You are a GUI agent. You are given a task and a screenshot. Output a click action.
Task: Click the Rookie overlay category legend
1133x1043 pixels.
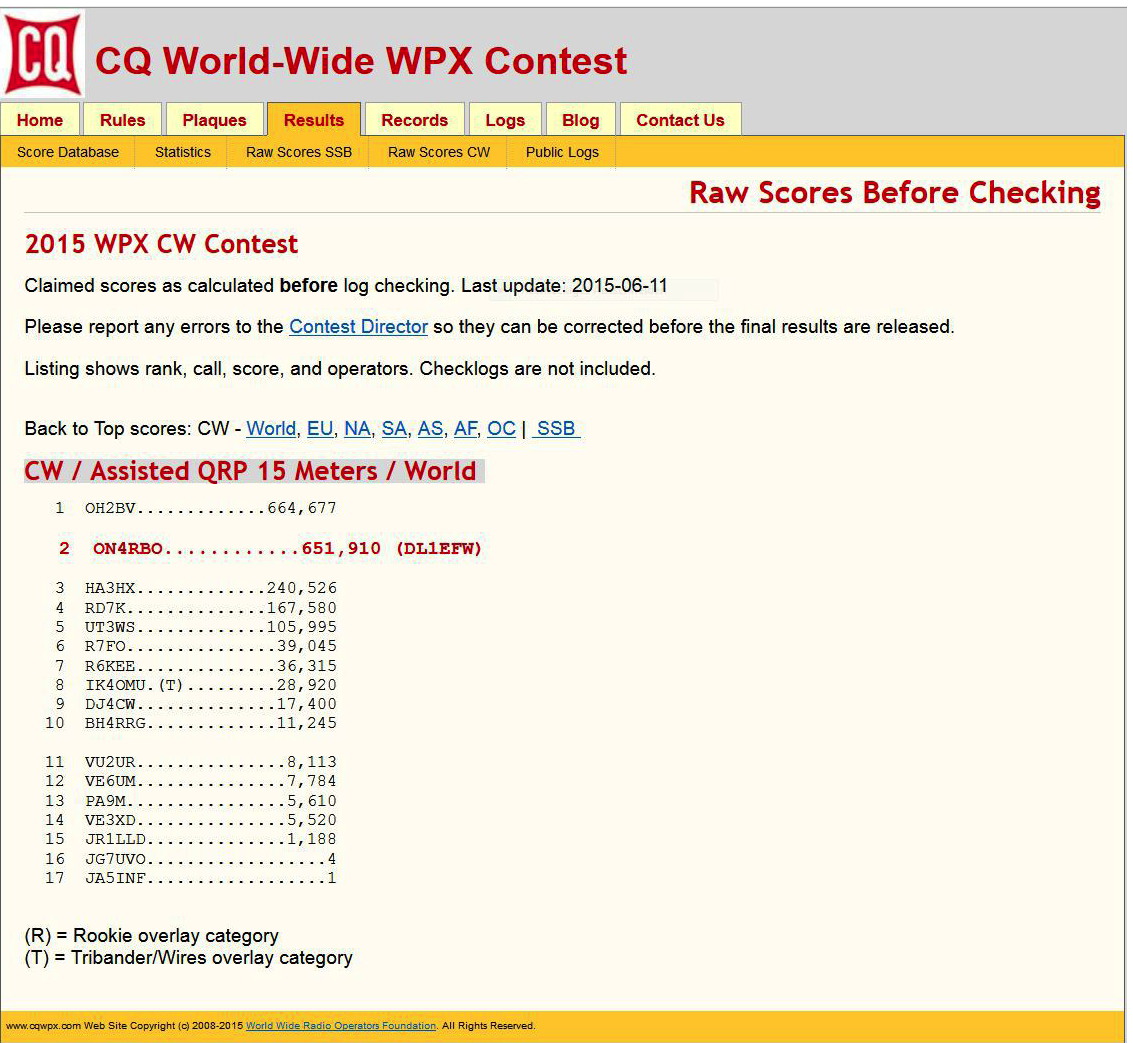coord(152,936)
